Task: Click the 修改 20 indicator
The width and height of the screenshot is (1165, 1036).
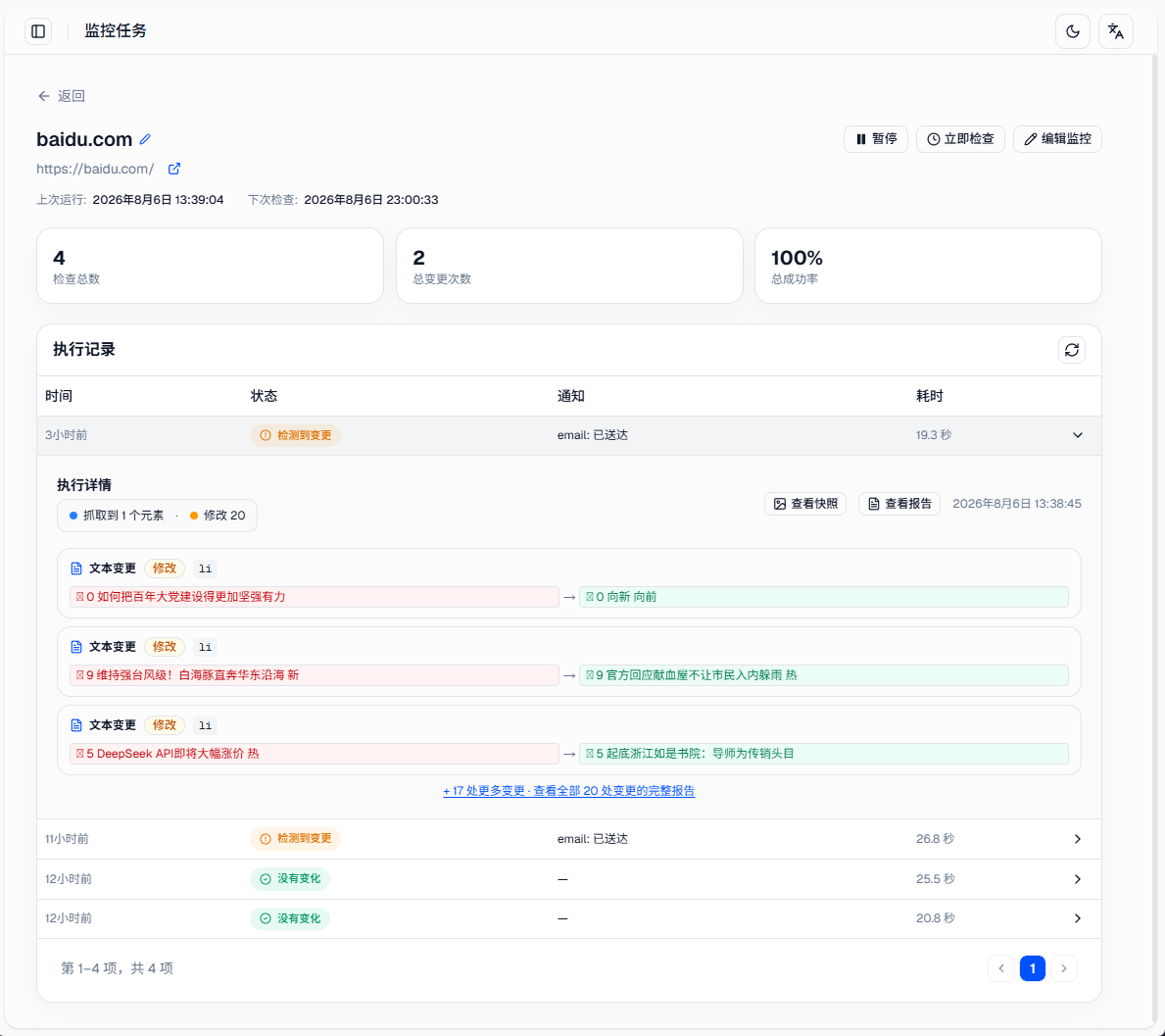Action: point(218,516)
